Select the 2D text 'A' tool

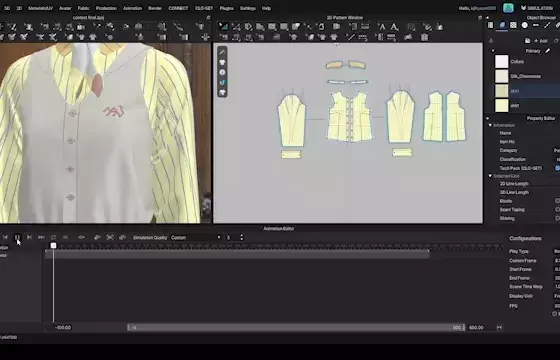pos(382,26)
